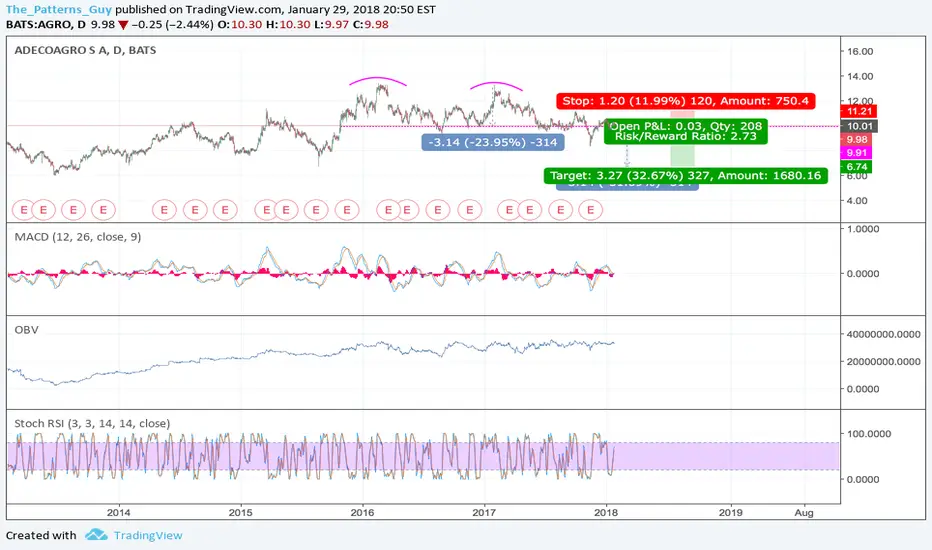Click the Aug label on time axis
932x550 pixels.
pos(804,513)
